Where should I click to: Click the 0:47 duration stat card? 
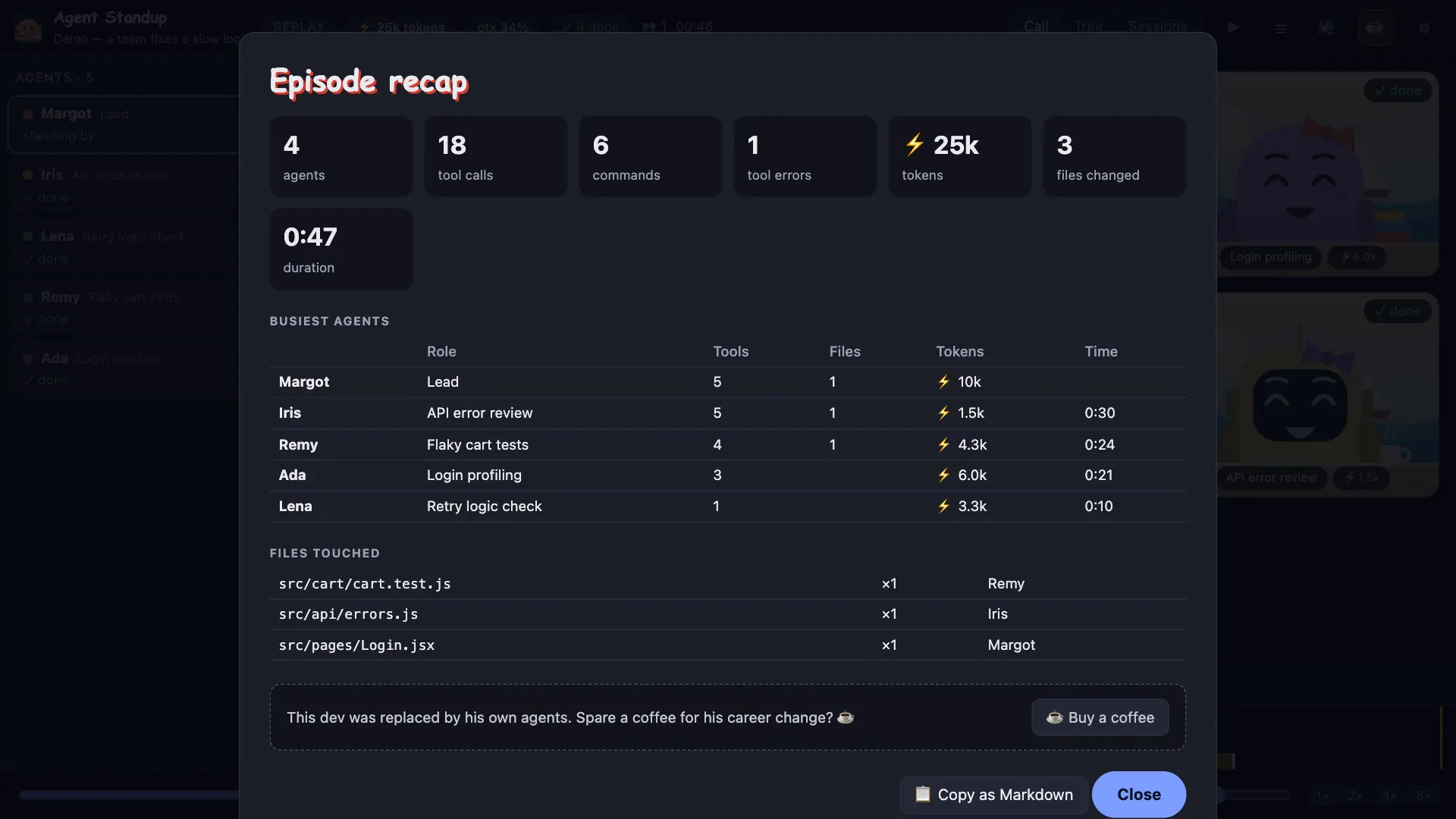pyautogui.click(x=341, y=249)
